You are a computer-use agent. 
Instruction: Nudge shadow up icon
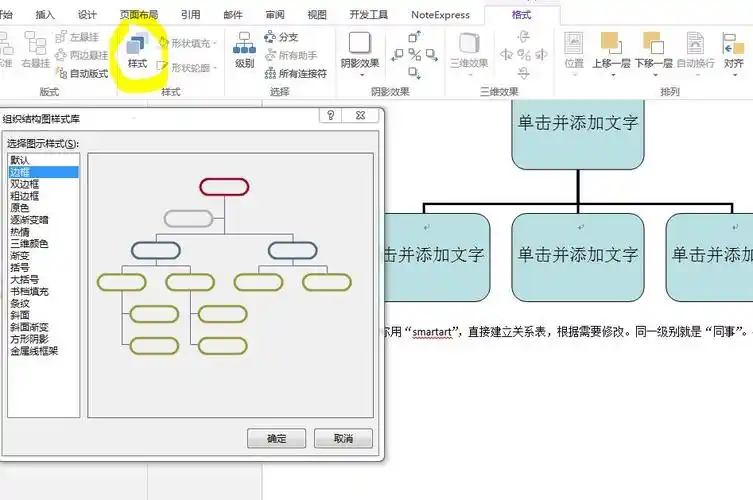[414, 37]
